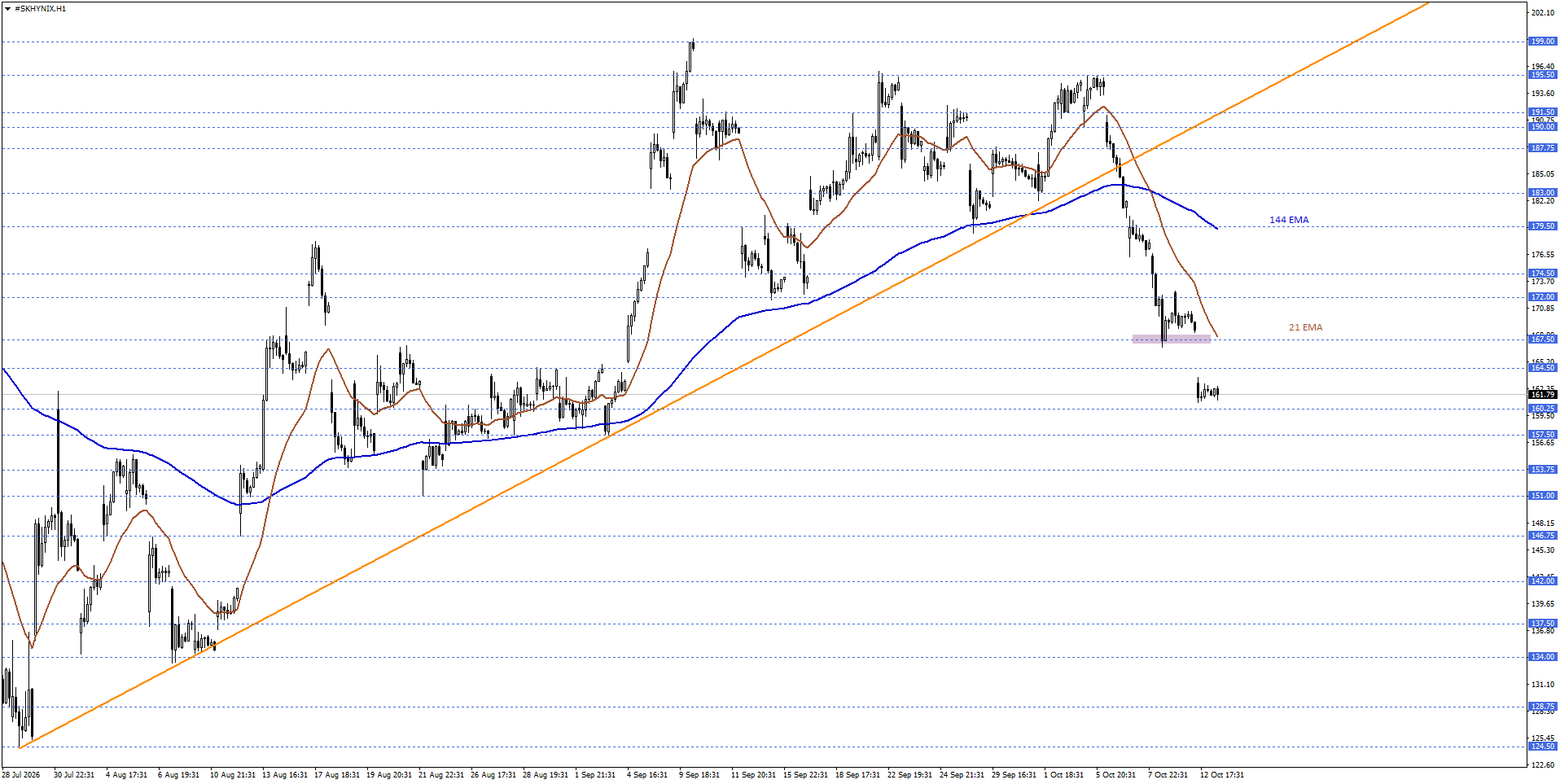Click the 13 Aug 16:31 time label
The width and height of the screenshot is (1560, 784).
285,775
